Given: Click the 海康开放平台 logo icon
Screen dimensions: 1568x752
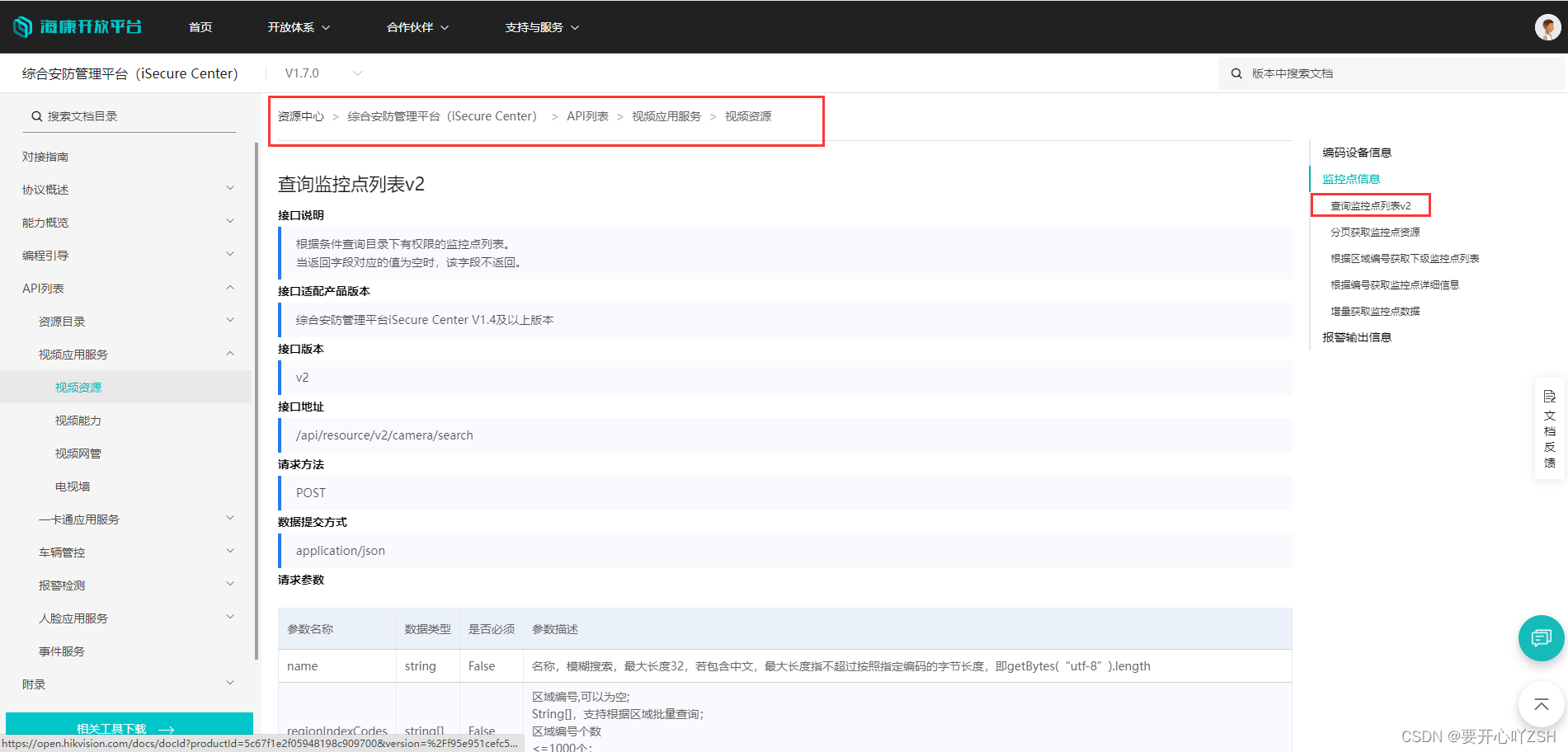Looking at the screenshot, I should pos(22,26).
